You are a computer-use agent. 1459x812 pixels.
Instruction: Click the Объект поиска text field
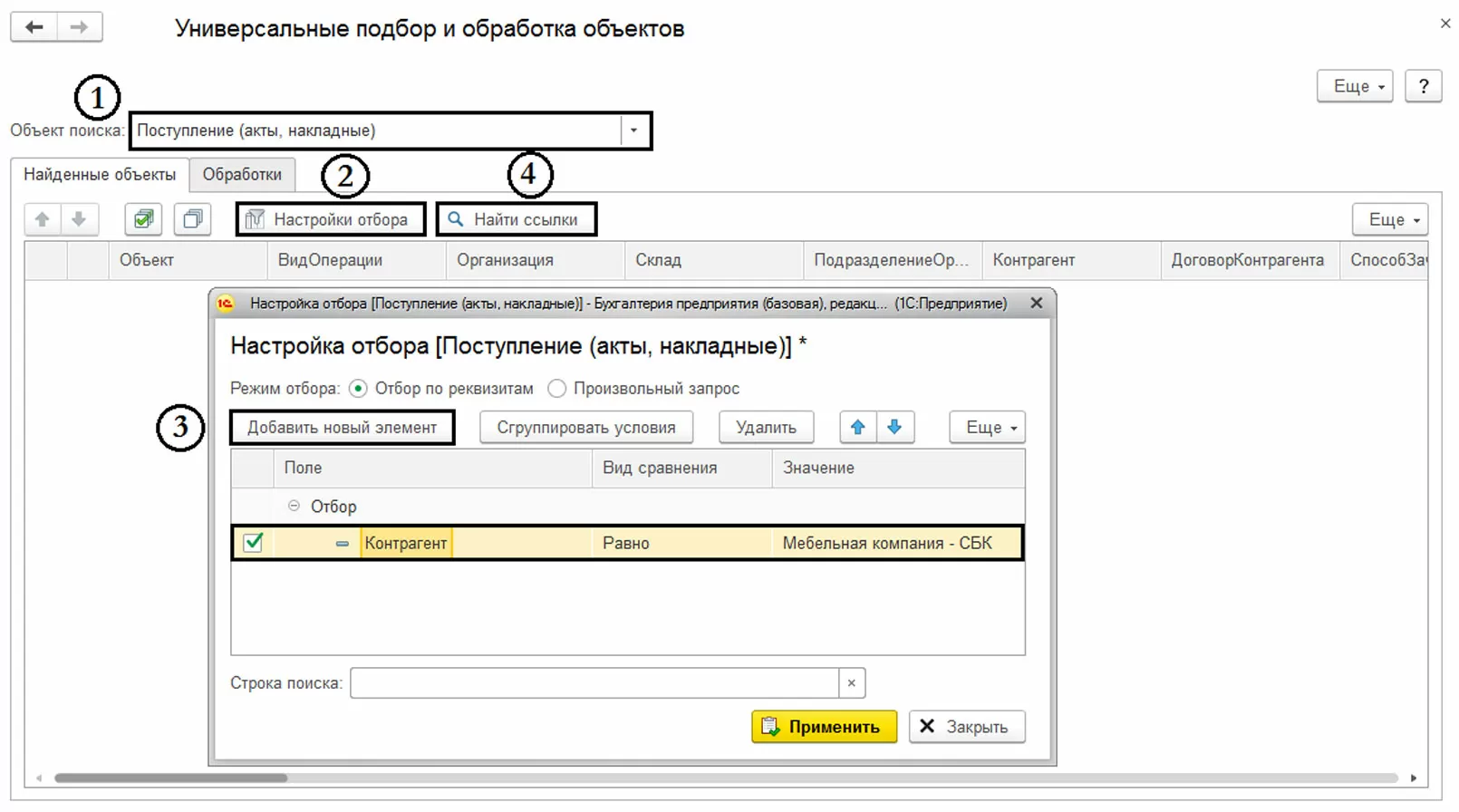click(x=377, y=130)
